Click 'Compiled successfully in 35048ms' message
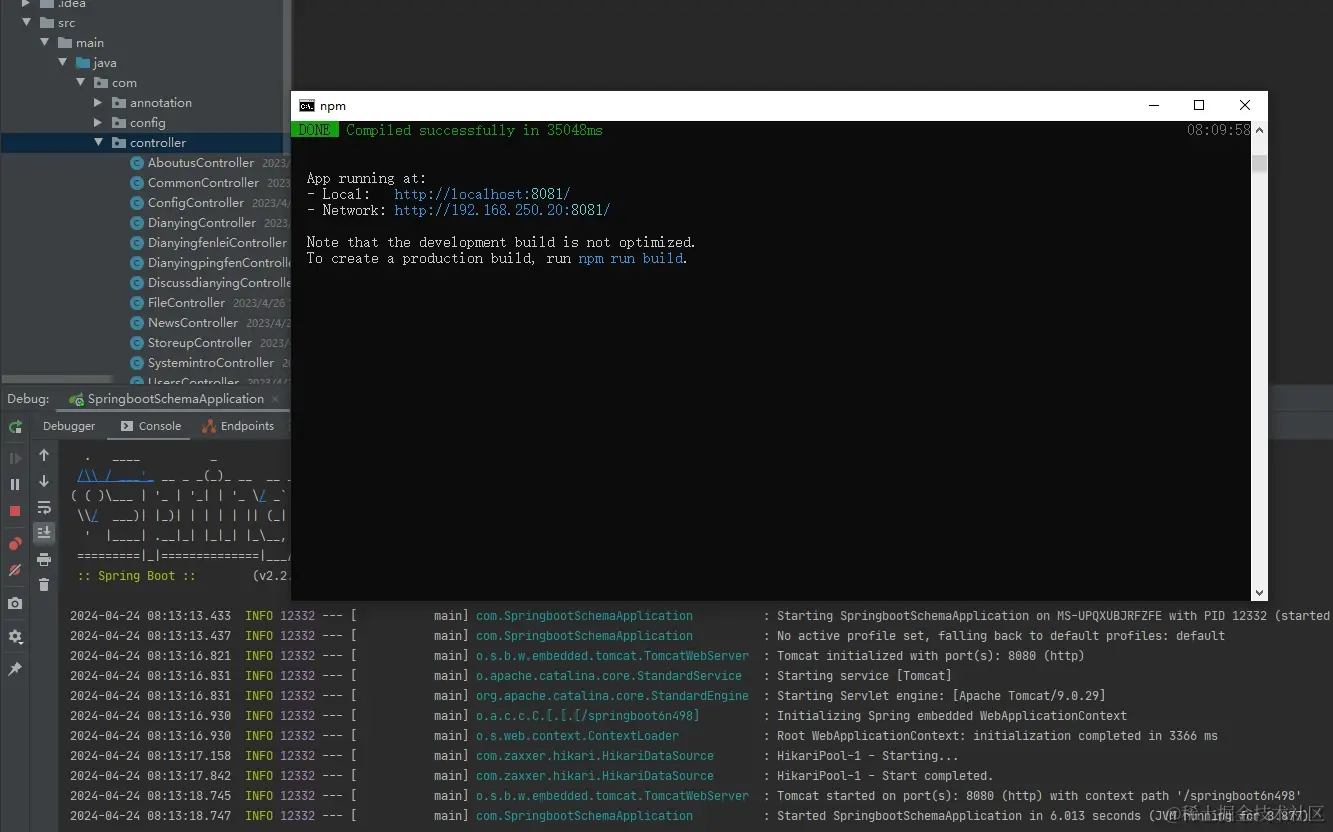1333x832 pixels. click(x=474, y=130)
